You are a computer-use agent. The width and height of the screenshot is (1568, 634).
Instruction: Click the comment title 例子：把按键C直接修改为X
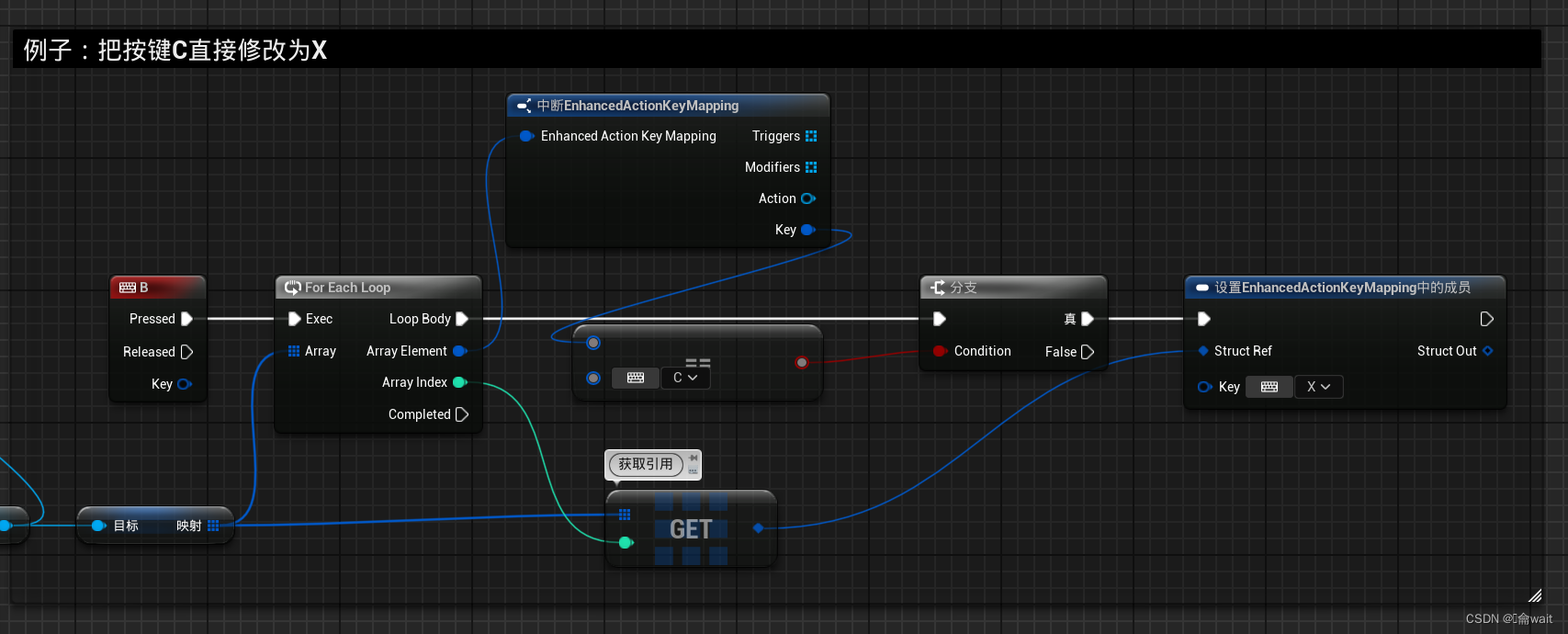pos(175,50)
